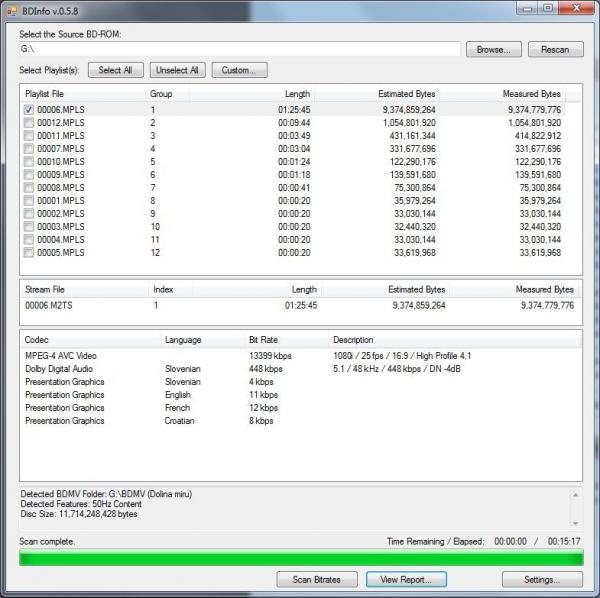
Task: Tick the 00005.MPLS playlist checkbox
Action: click(x=29, y=252)
